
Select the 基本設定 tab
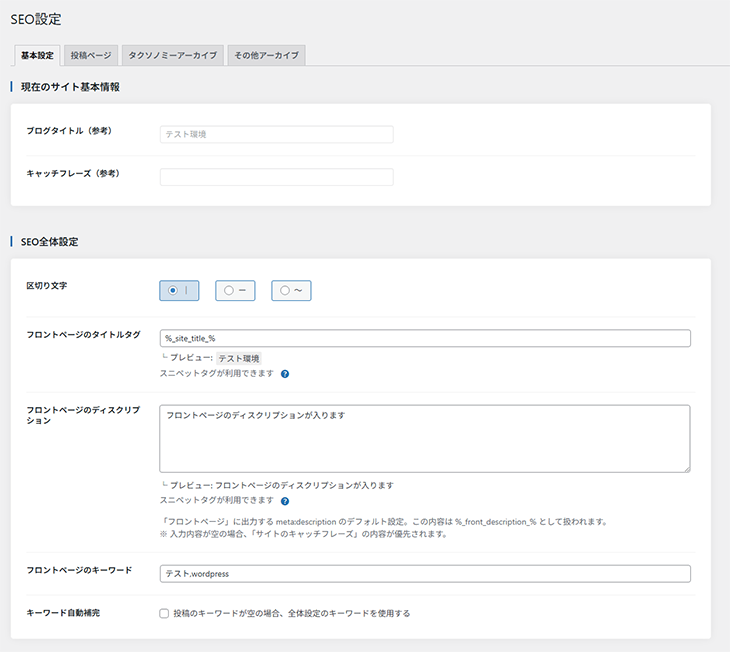(38, 55)
